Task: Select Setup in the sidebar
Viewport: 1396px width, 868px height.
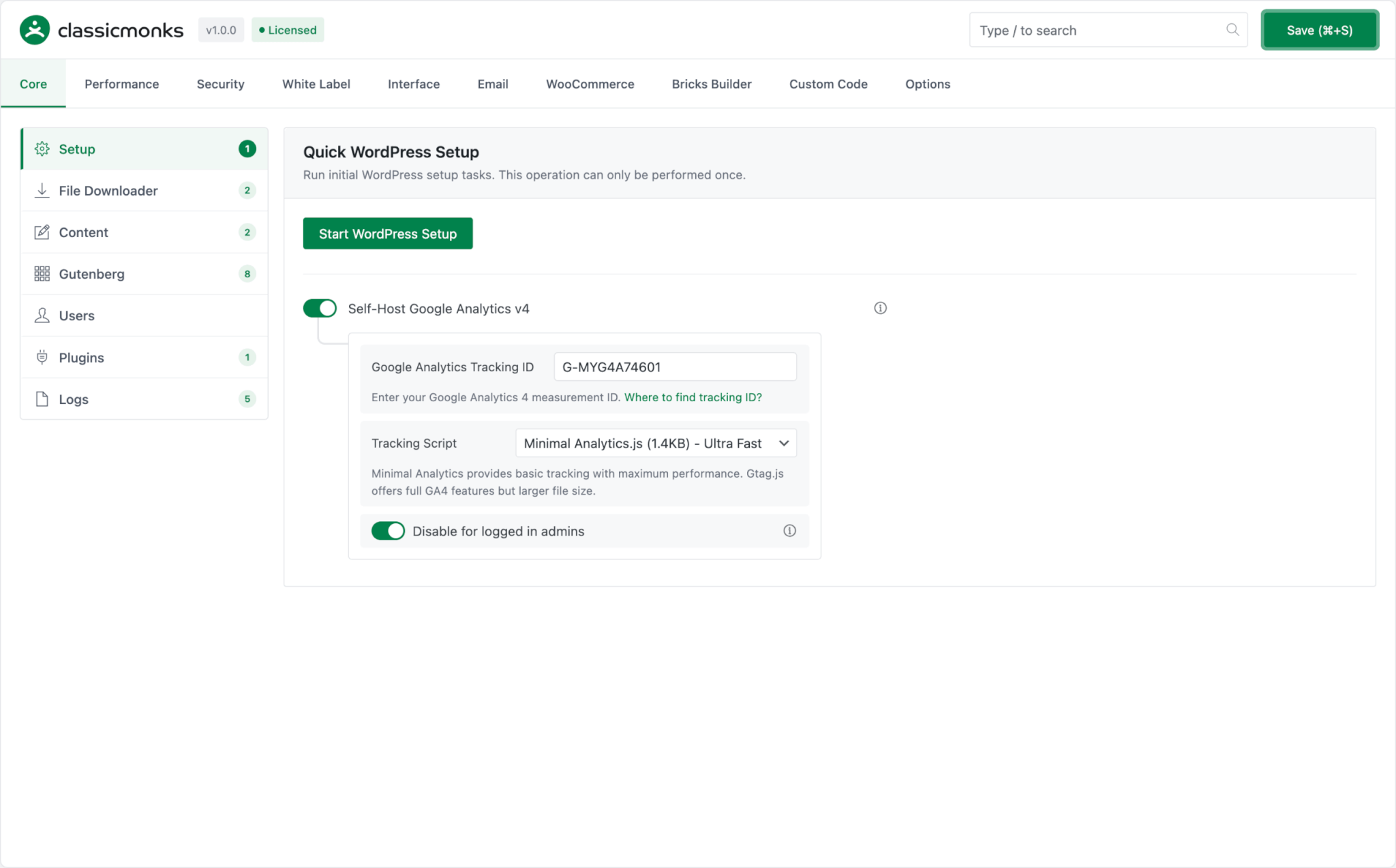Action: [x=145, y=149]
